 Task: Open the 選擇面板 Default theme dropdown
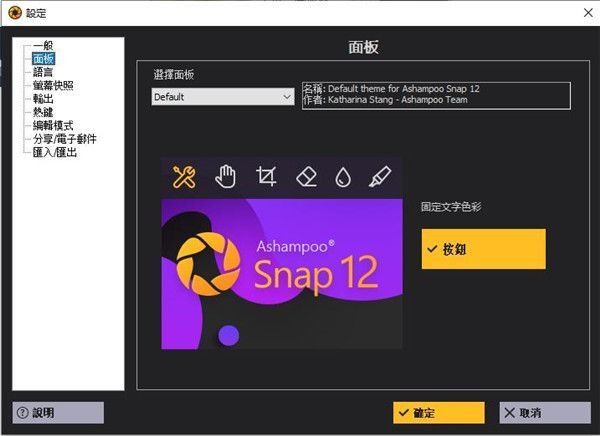(x=223, y=97)
